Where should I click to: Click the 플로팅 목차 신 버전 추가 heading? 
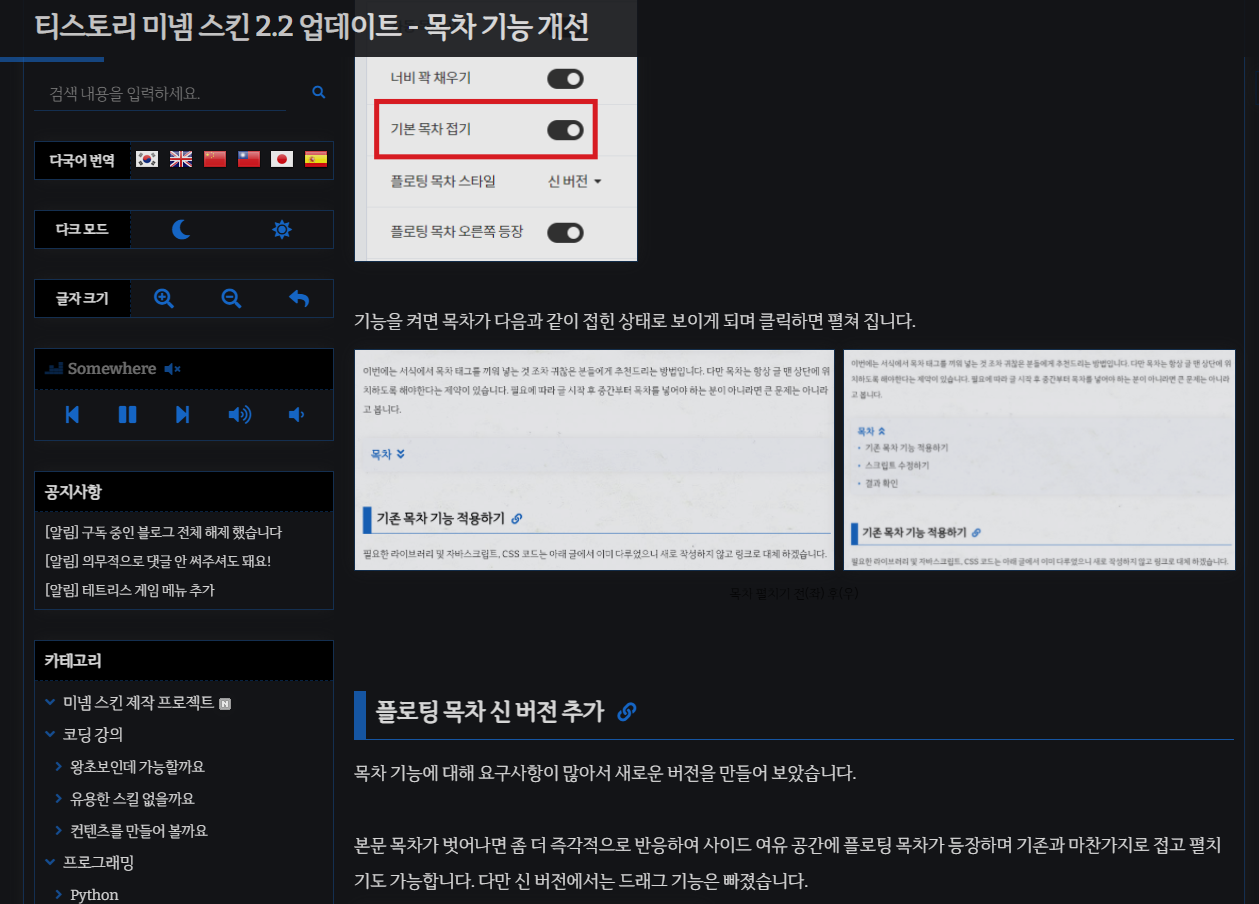point(490,712)
